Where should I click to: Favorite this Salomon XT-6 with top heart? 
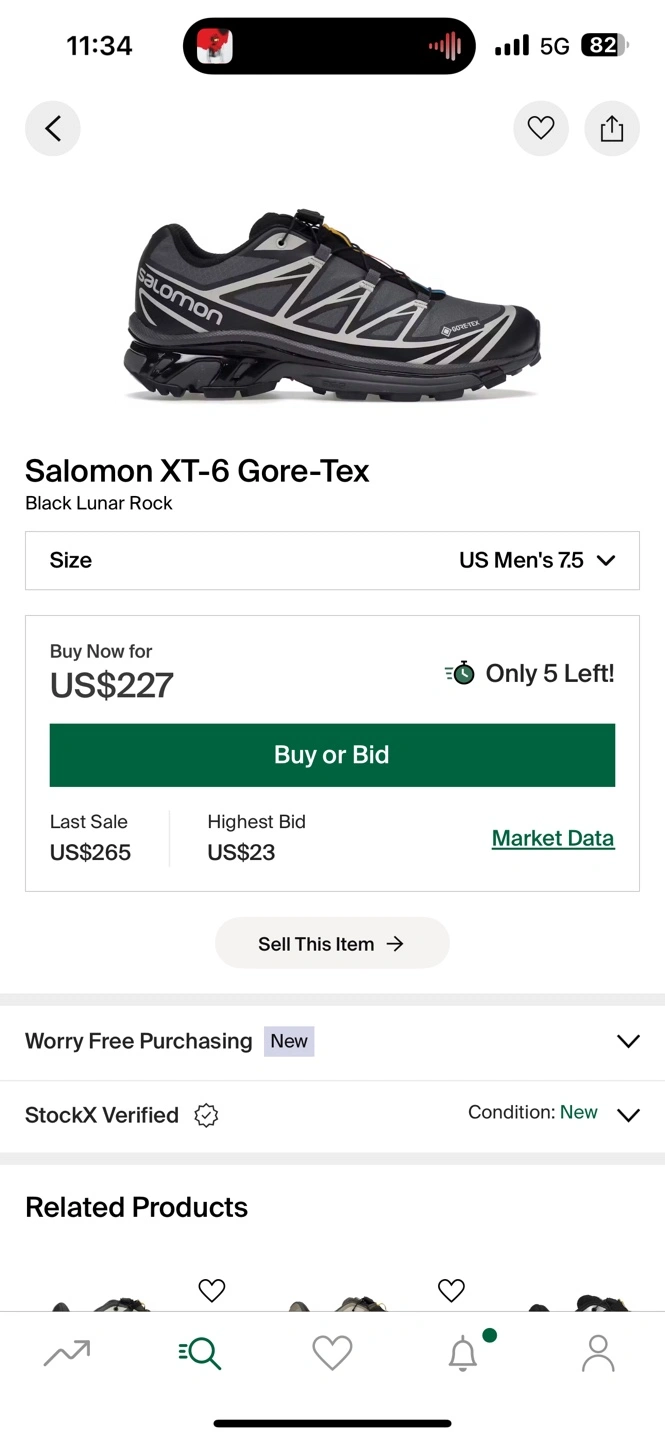tap(541, 128)
